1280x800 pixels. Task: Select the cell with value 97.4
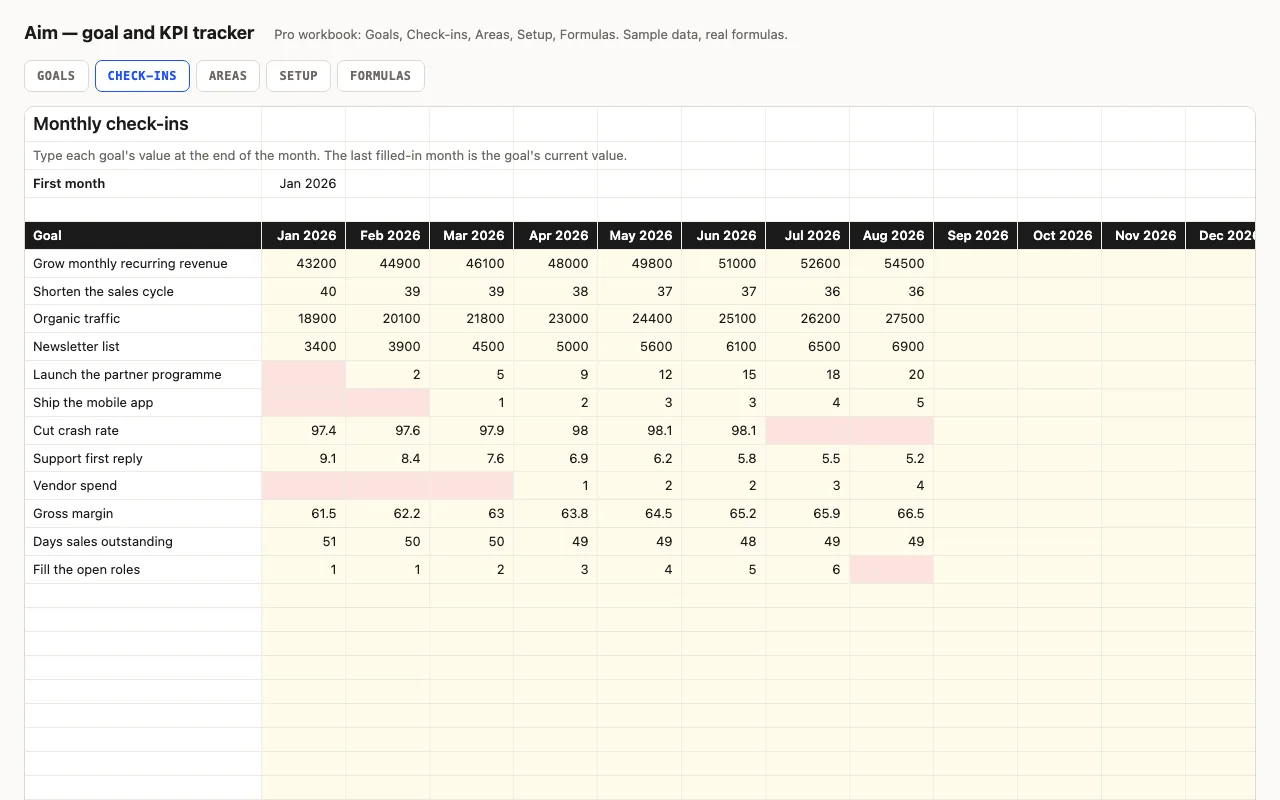[304, 431]
